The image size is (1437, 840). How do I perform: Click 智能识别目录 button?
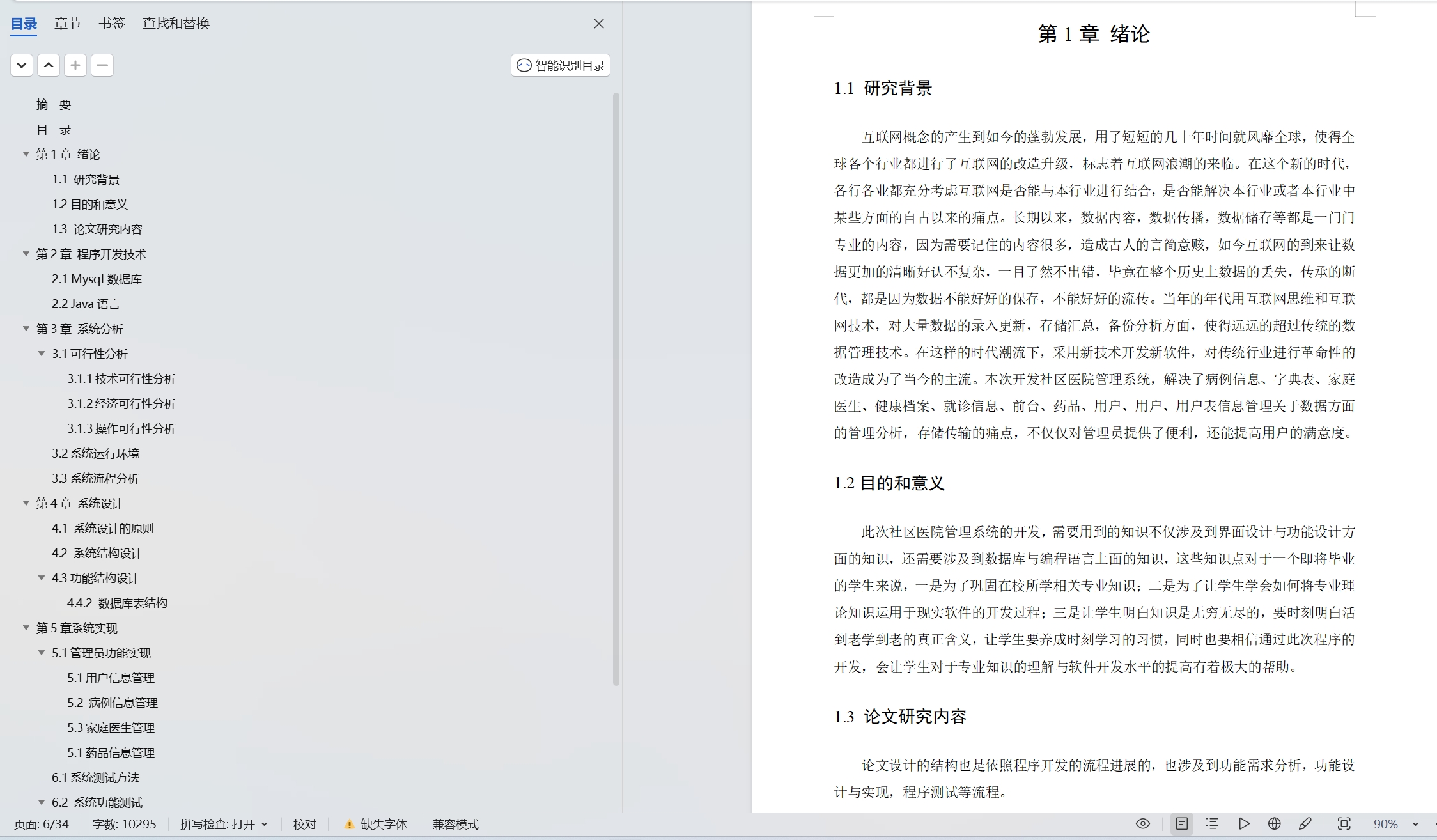coord(561,65)
